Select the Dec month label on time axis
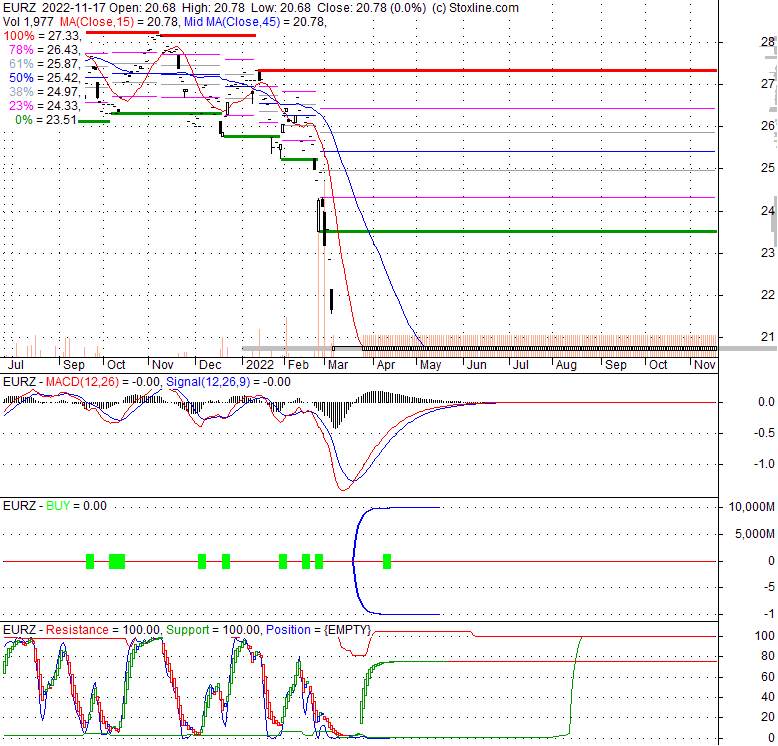This screenshot has width=778, height=746. click(x=210, y=365)
